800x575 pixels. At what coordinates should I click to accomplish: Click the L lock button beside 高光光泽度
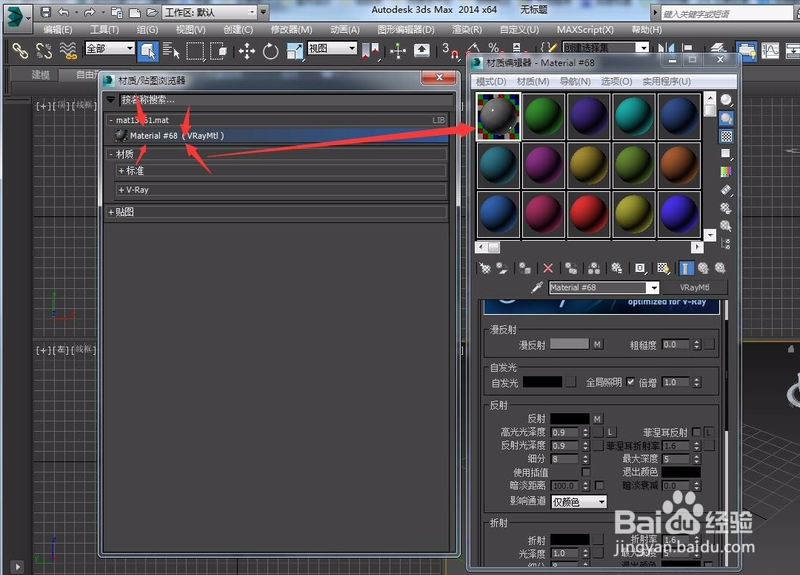tap(610, 432)
